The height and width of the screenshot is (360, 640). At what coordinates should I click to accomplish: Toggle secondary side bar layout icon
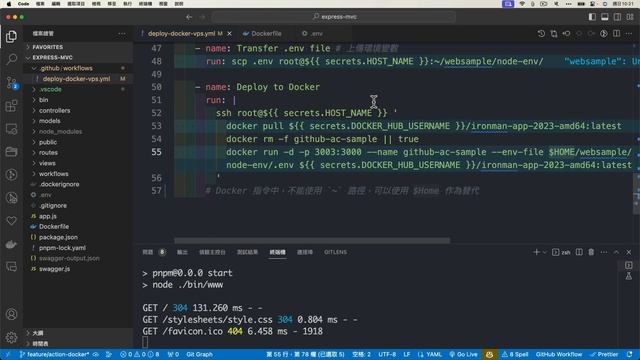(618, 17)
